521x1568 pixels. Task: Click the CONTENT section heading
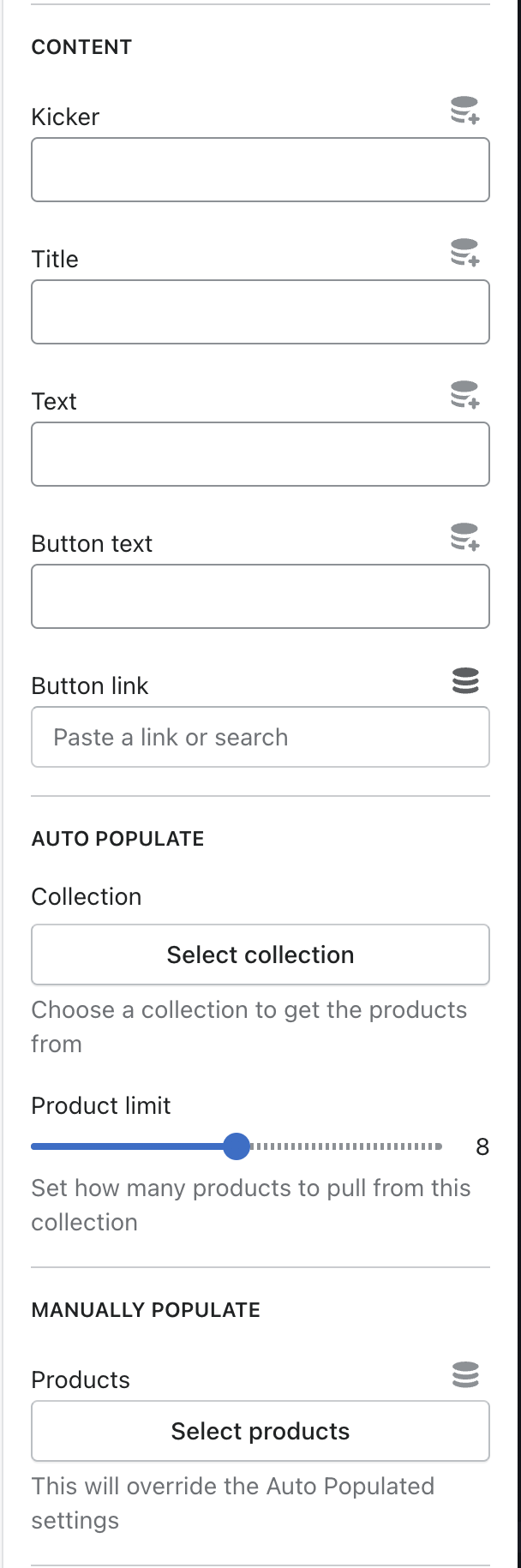pyautogui.click(x=81, y=47)
